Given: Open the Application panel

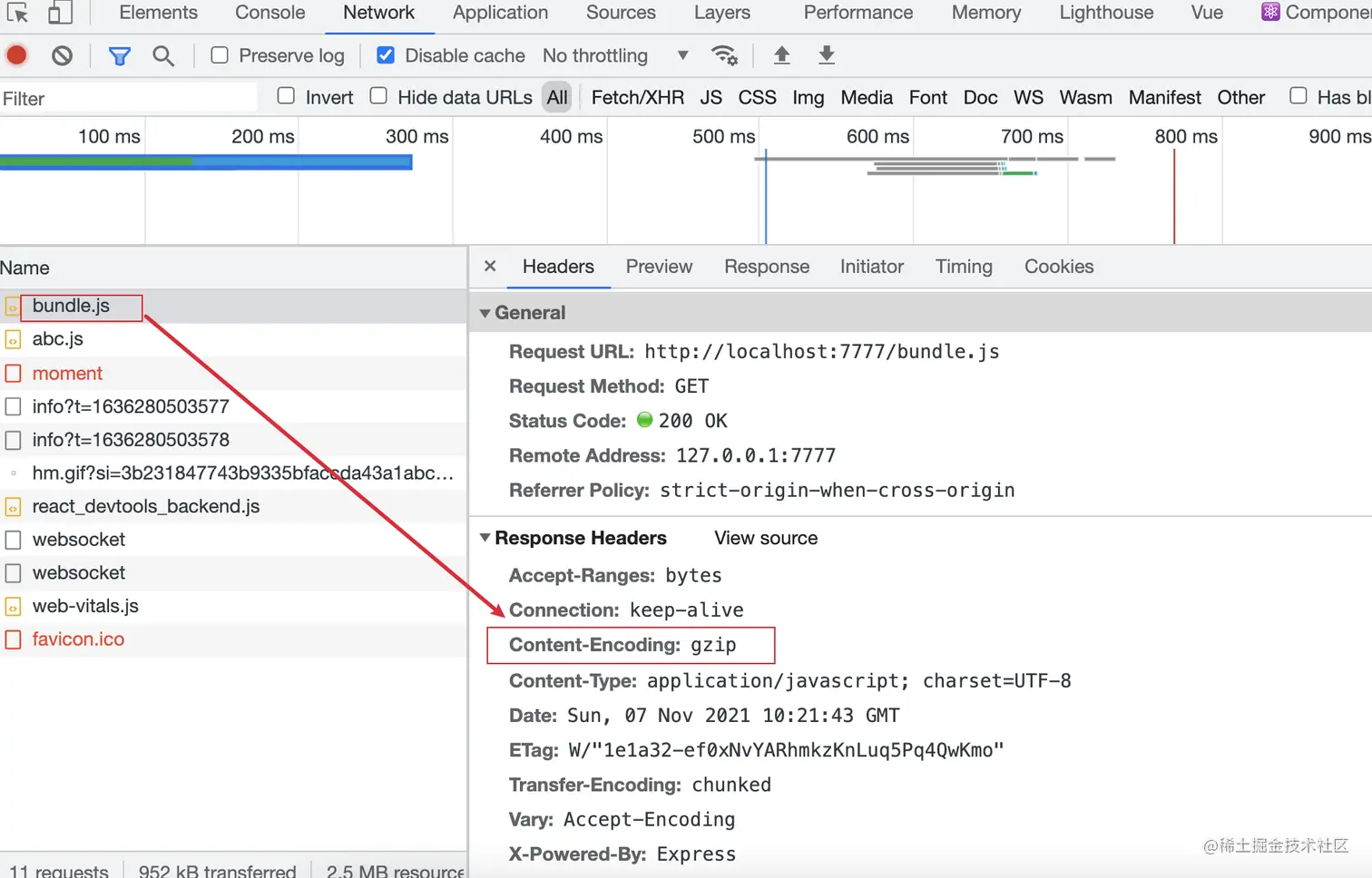Looking at the screenshot, I should (x=500, y=13).
